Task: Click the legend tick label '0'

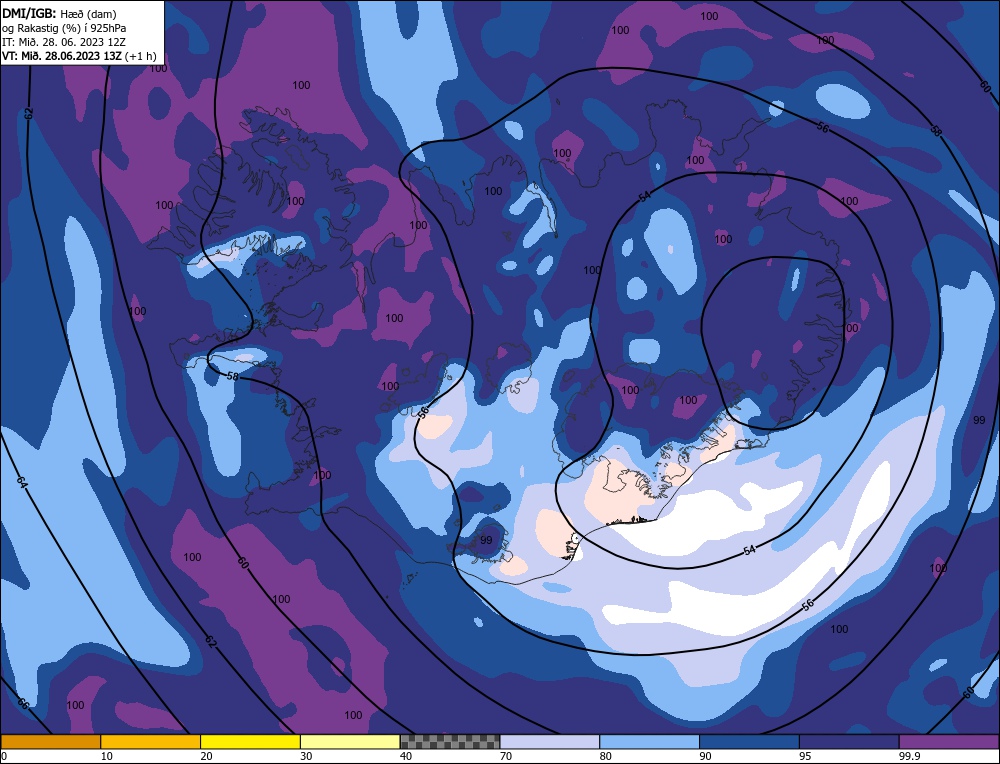Action: click(4, 756)
